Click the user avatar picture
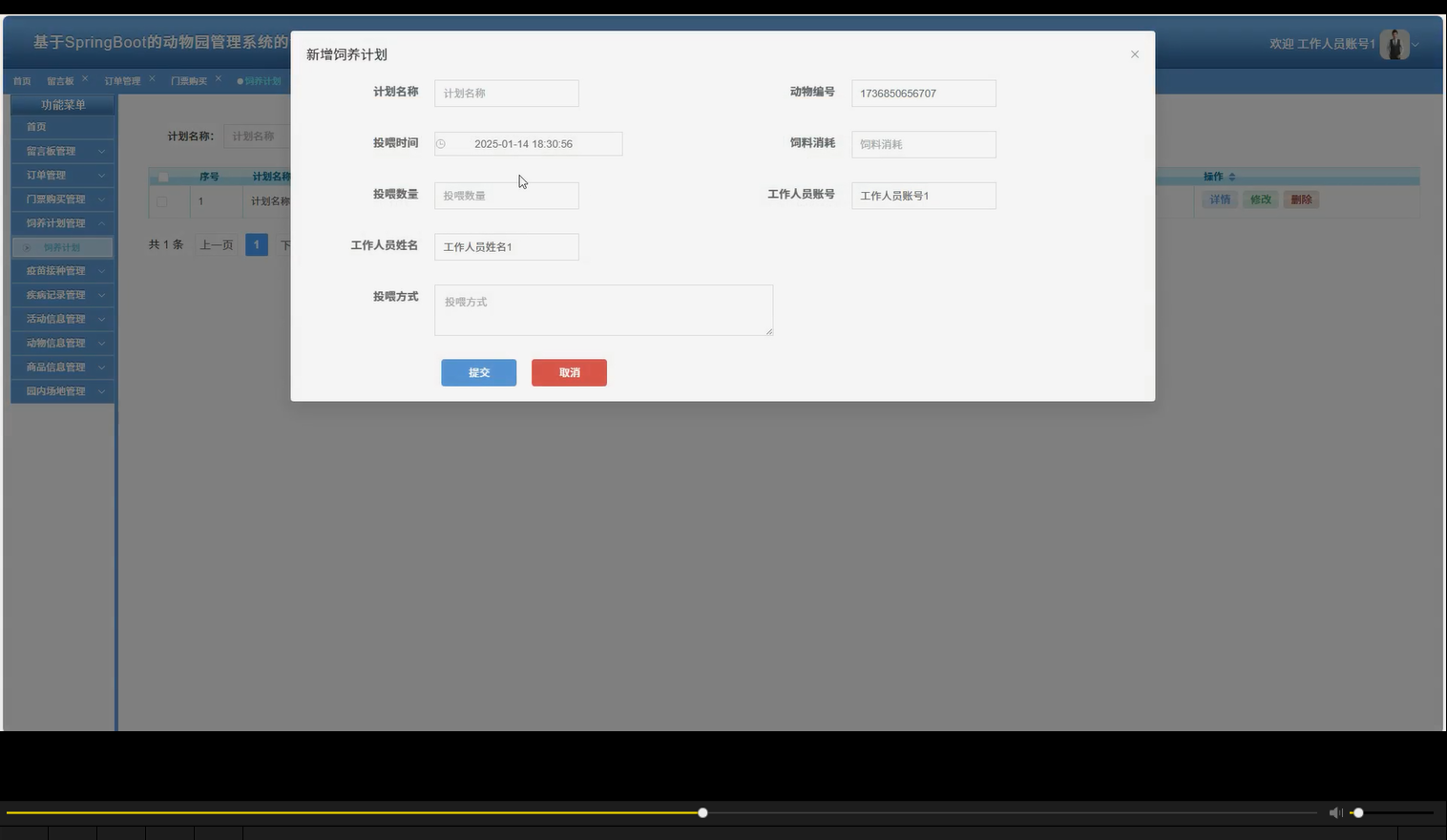This screenshot has width=1447, height=840. (x=1395, y=44)
